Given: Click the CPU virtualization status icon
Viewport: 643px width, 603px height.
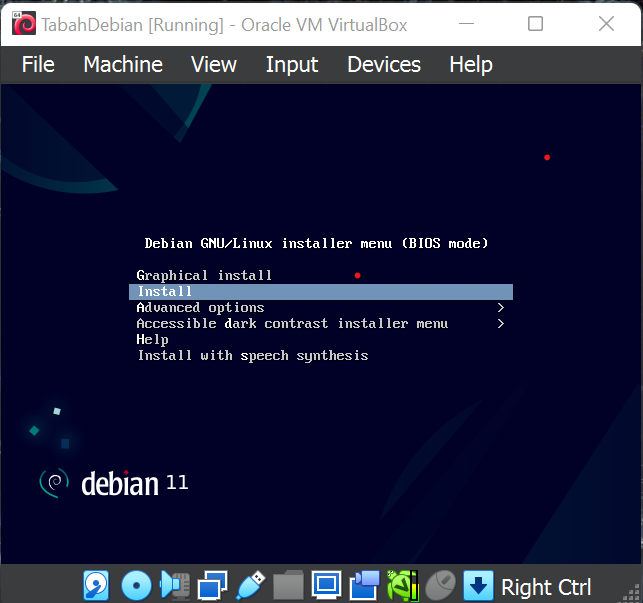Looking at the screenshot, I should (x=403, y=585).
